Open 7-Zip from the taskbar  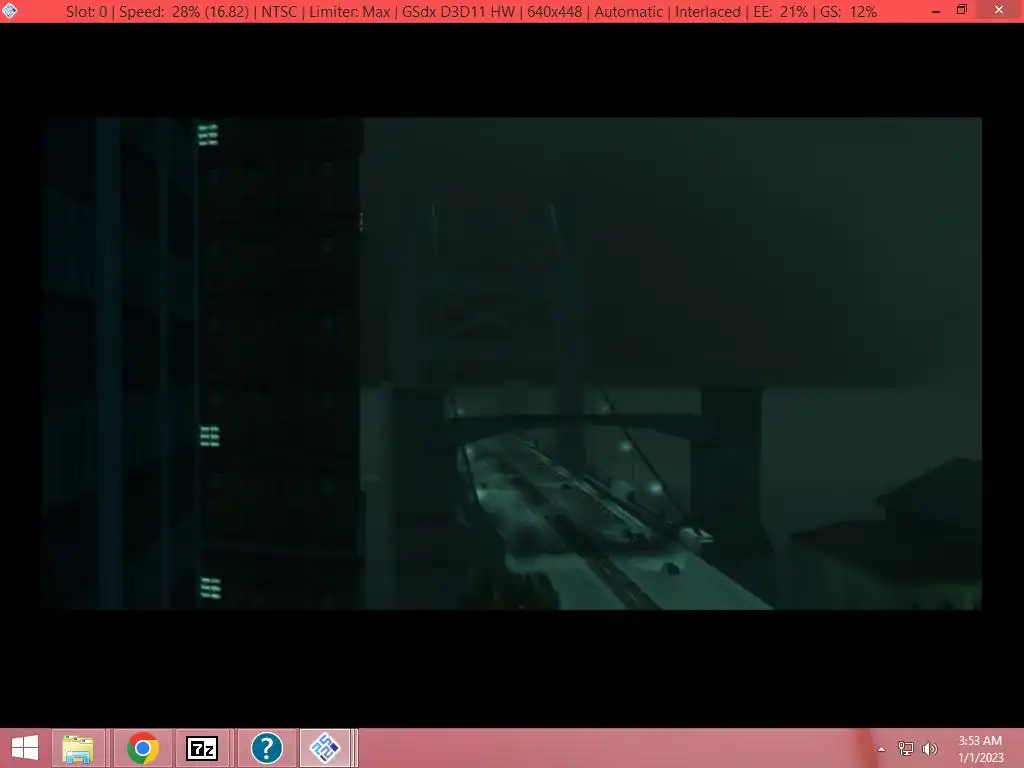202,748
